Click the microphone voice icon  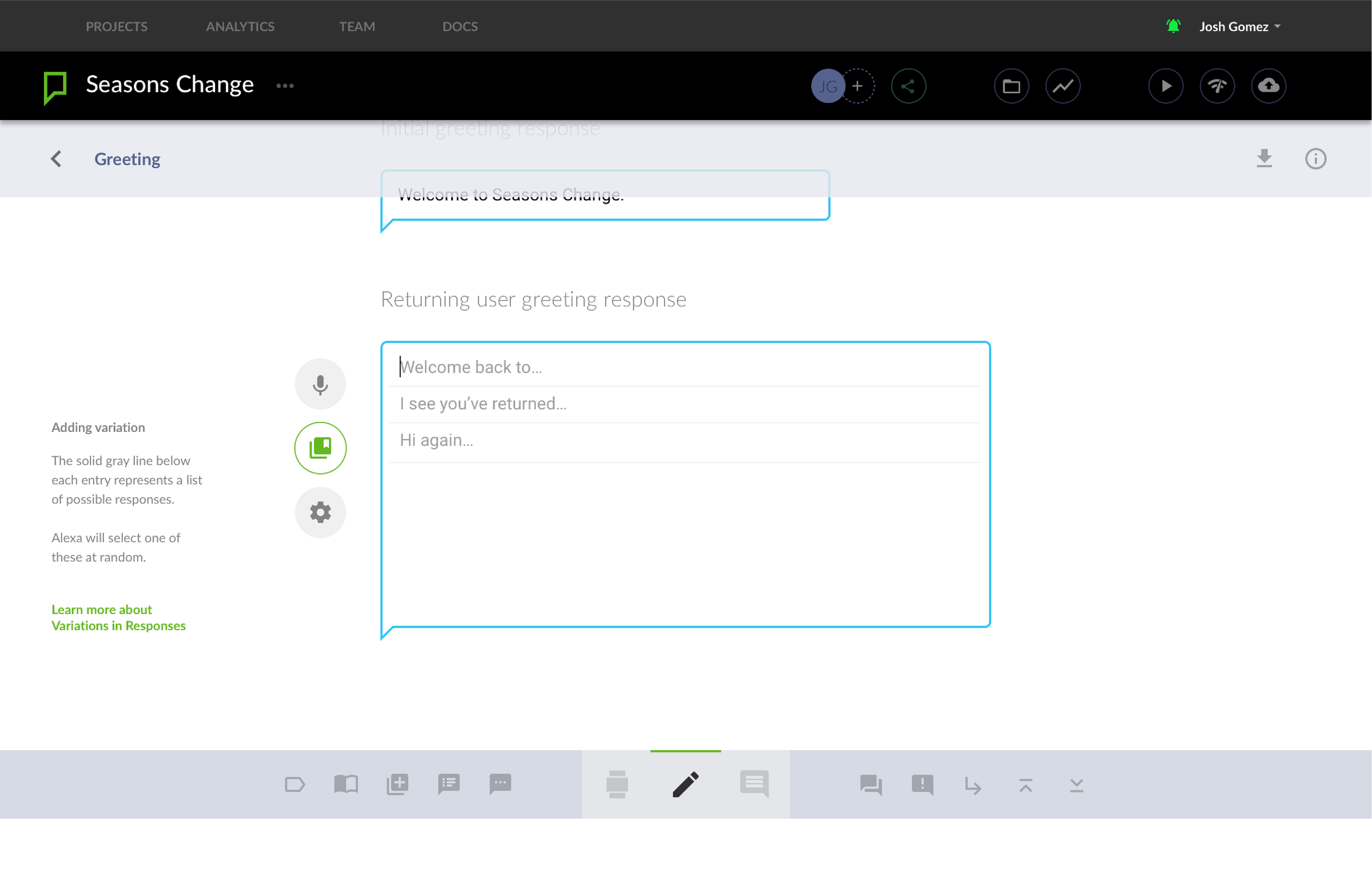(320, 384)
